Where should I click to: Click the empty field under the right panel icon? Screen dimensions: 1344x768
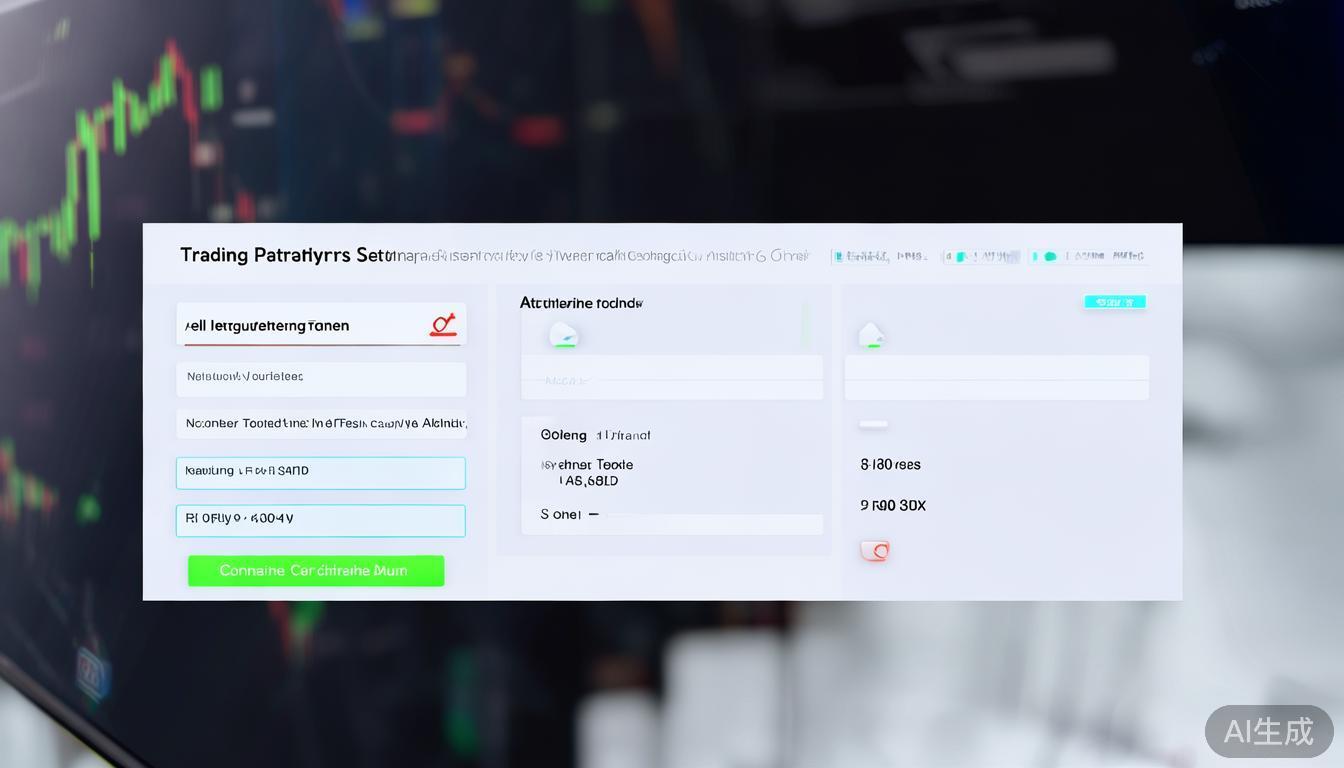point(996,380)
